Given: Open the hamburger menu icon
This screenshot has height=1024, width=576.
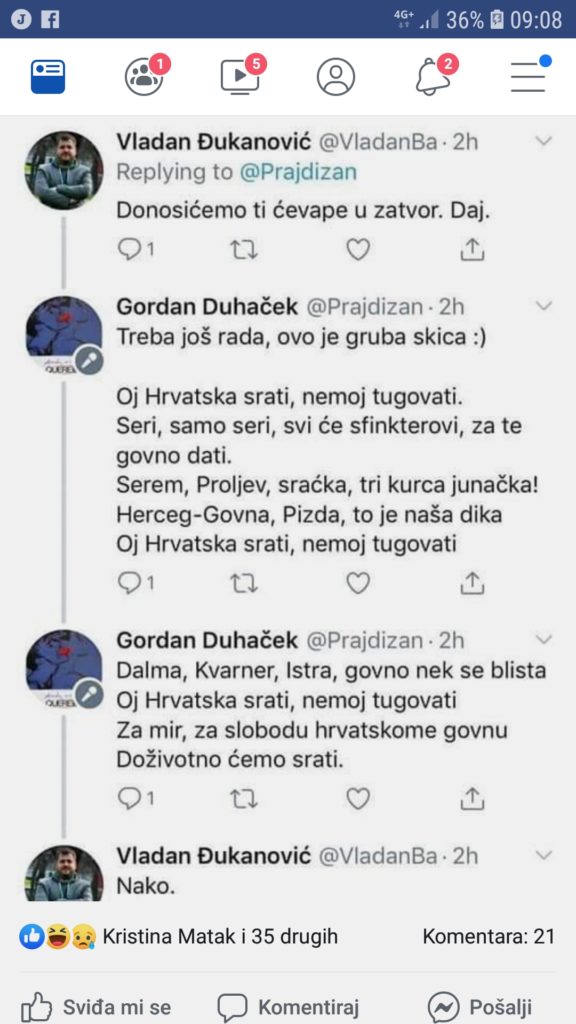Looking at the screenshot, I should [x=528, y=76].
